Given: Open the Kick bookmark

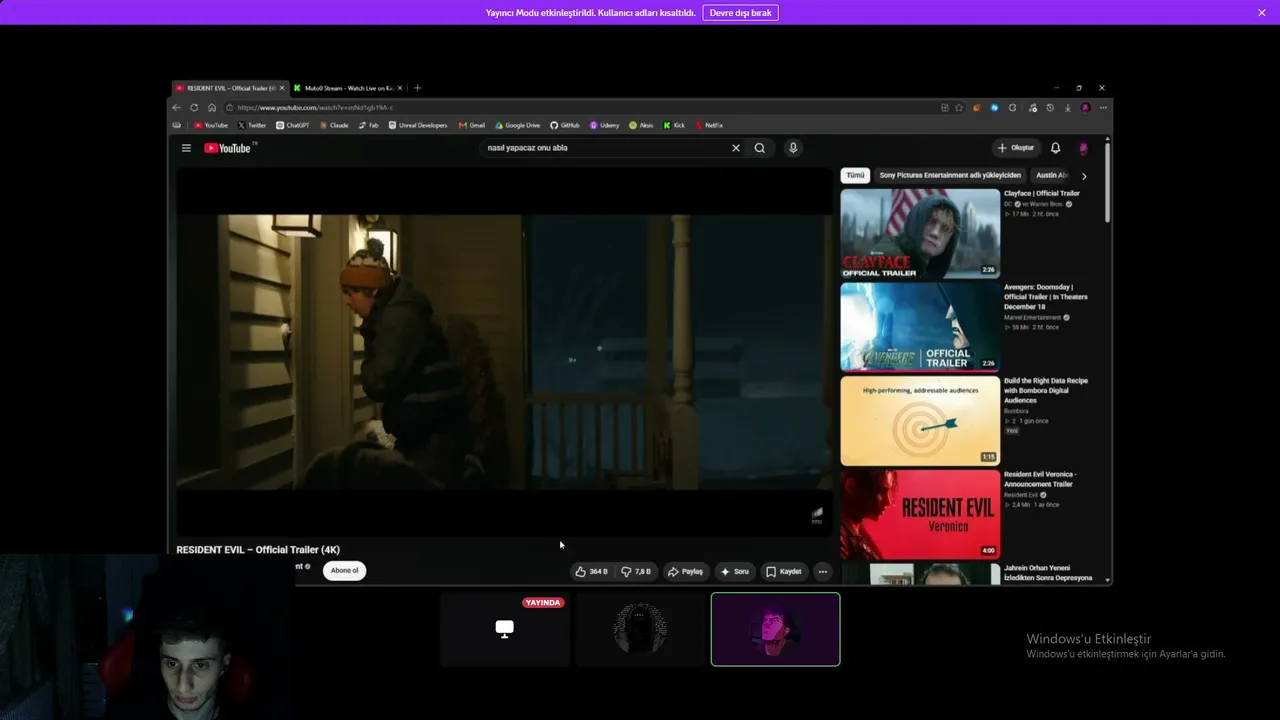Looking at the screenshot, I should point(675,125).
